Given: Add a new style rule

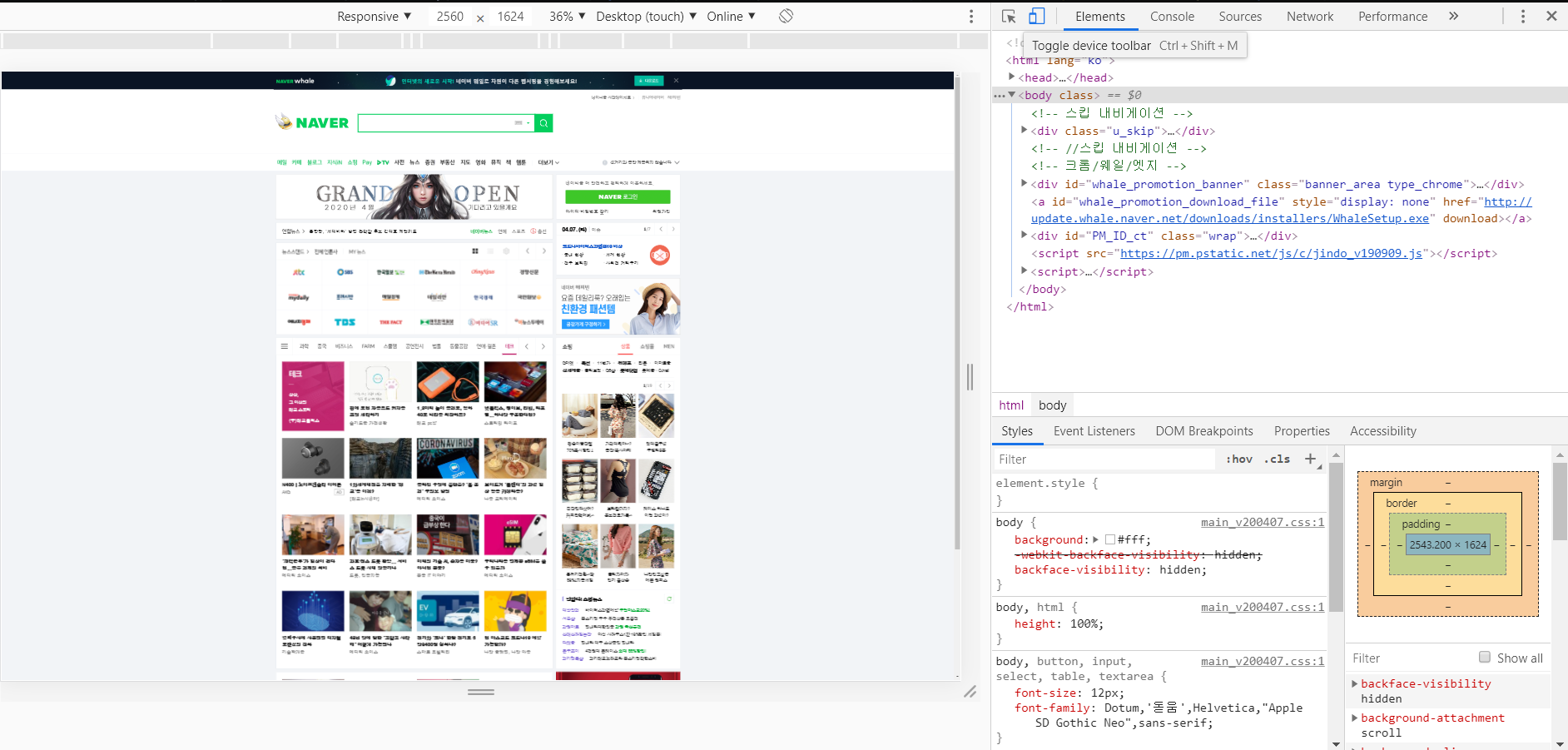Looking at the screenshot, I should [1310, 459].
